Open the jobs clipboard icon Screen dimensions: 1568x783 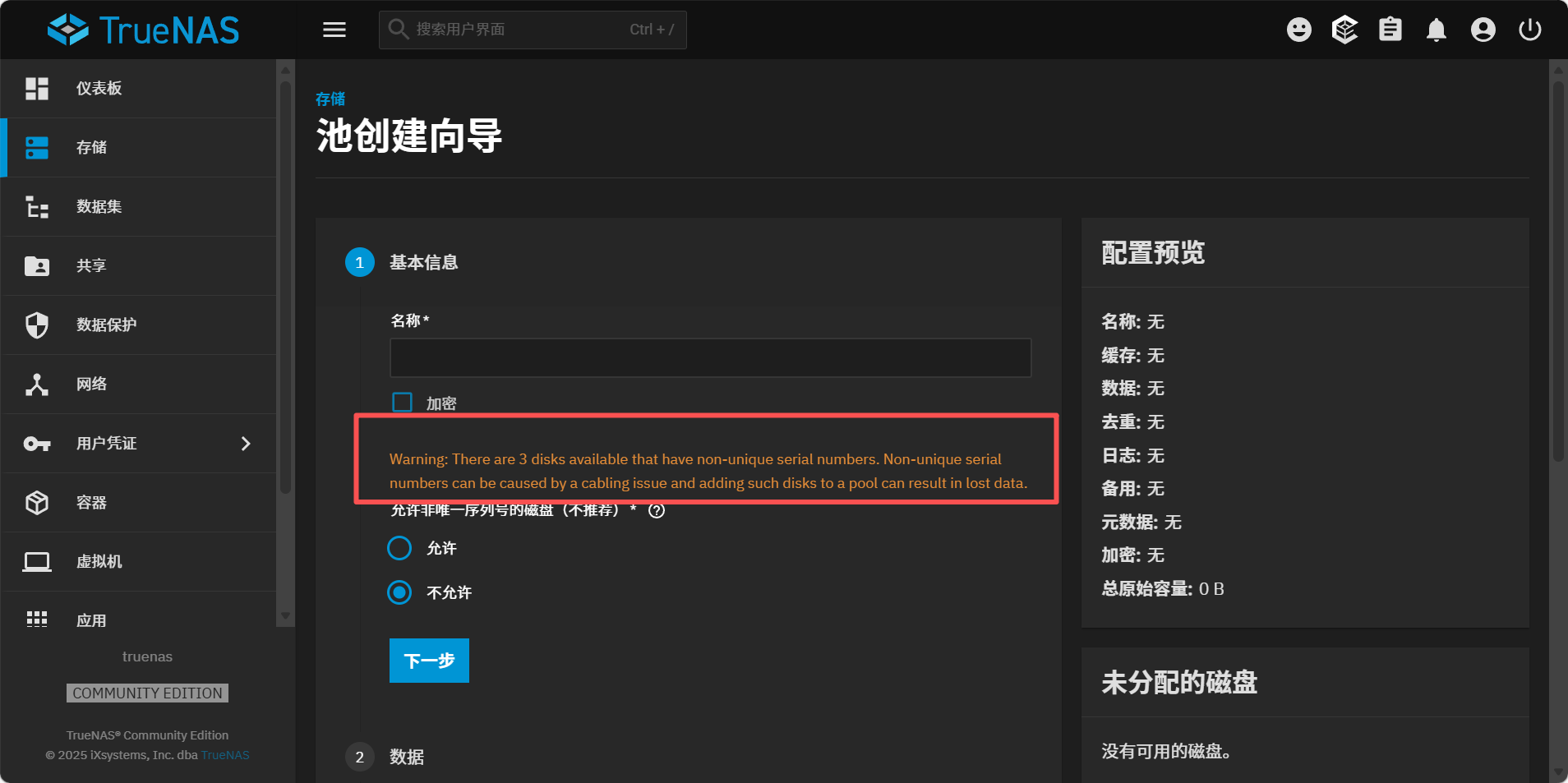(1390, 30)
